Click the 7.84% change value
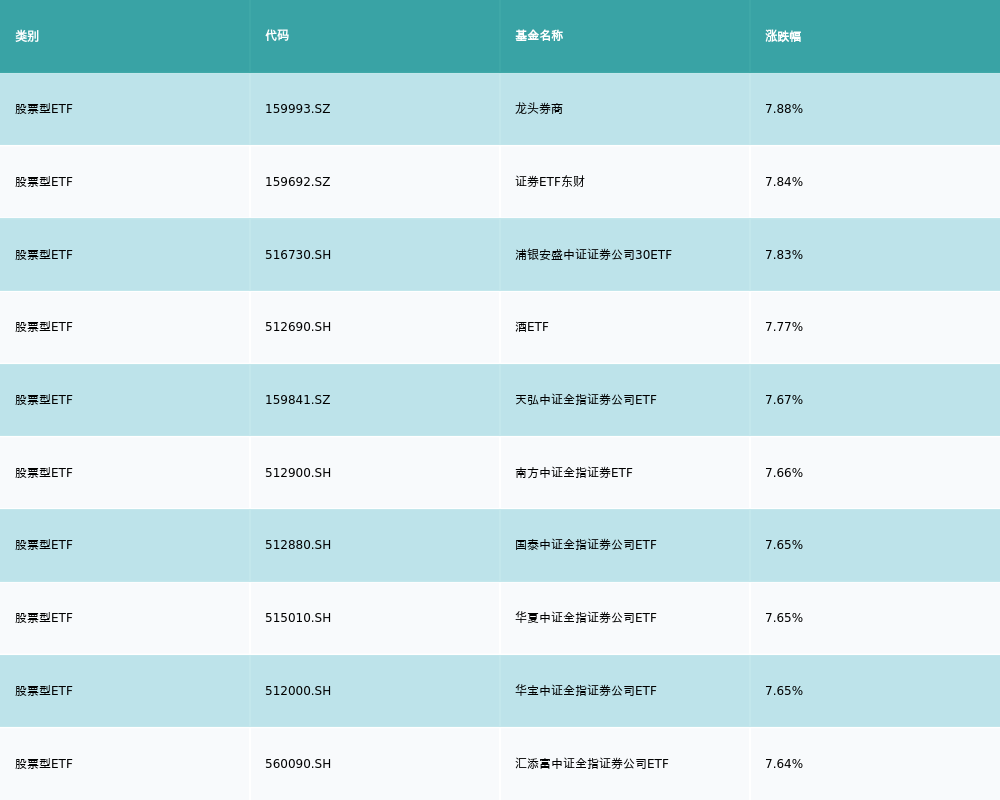Screen dimensions: 1000x800 coord(784,182)
